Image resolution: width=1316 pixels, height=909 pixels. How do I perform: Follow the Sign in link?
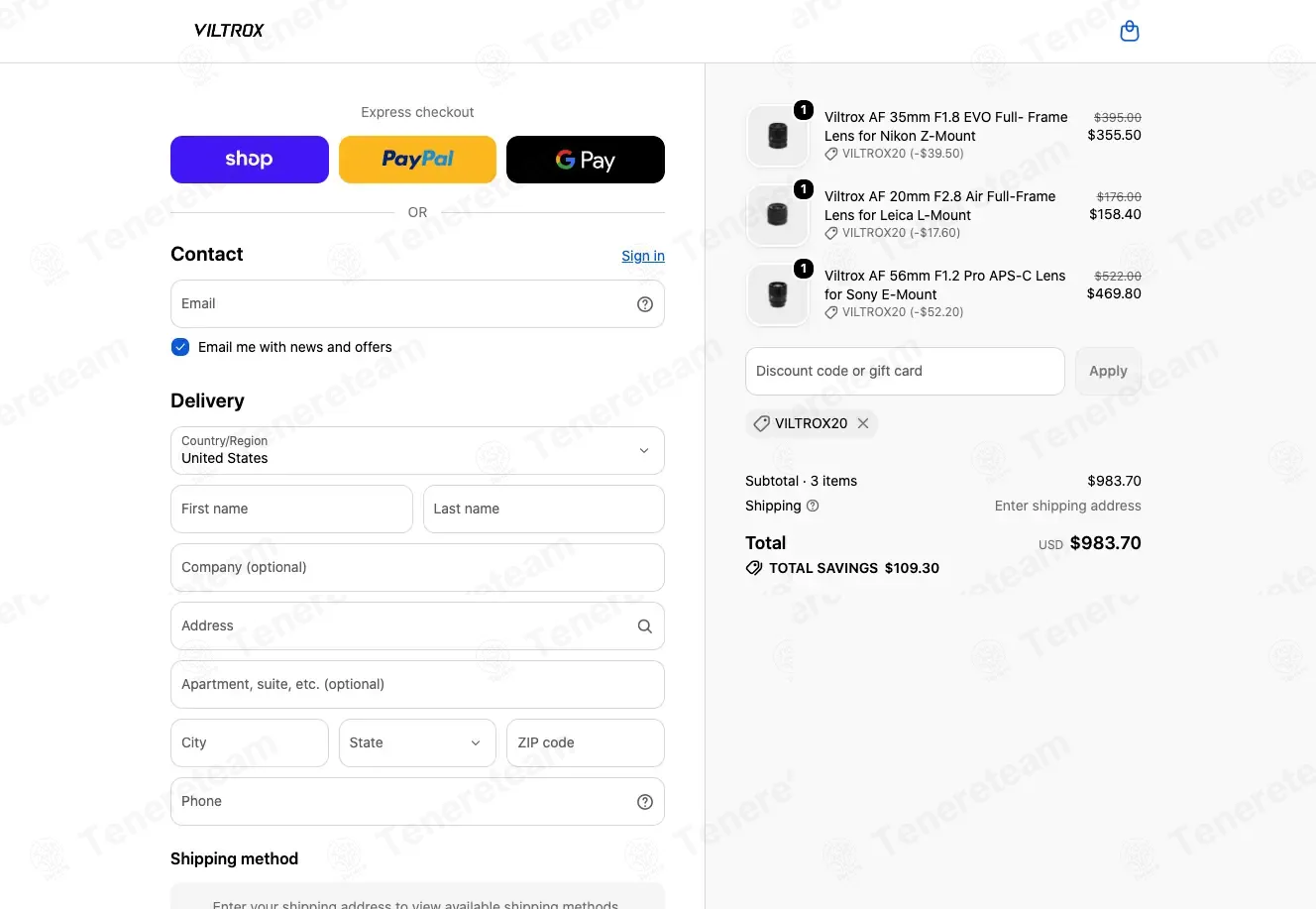click(643, 256)
